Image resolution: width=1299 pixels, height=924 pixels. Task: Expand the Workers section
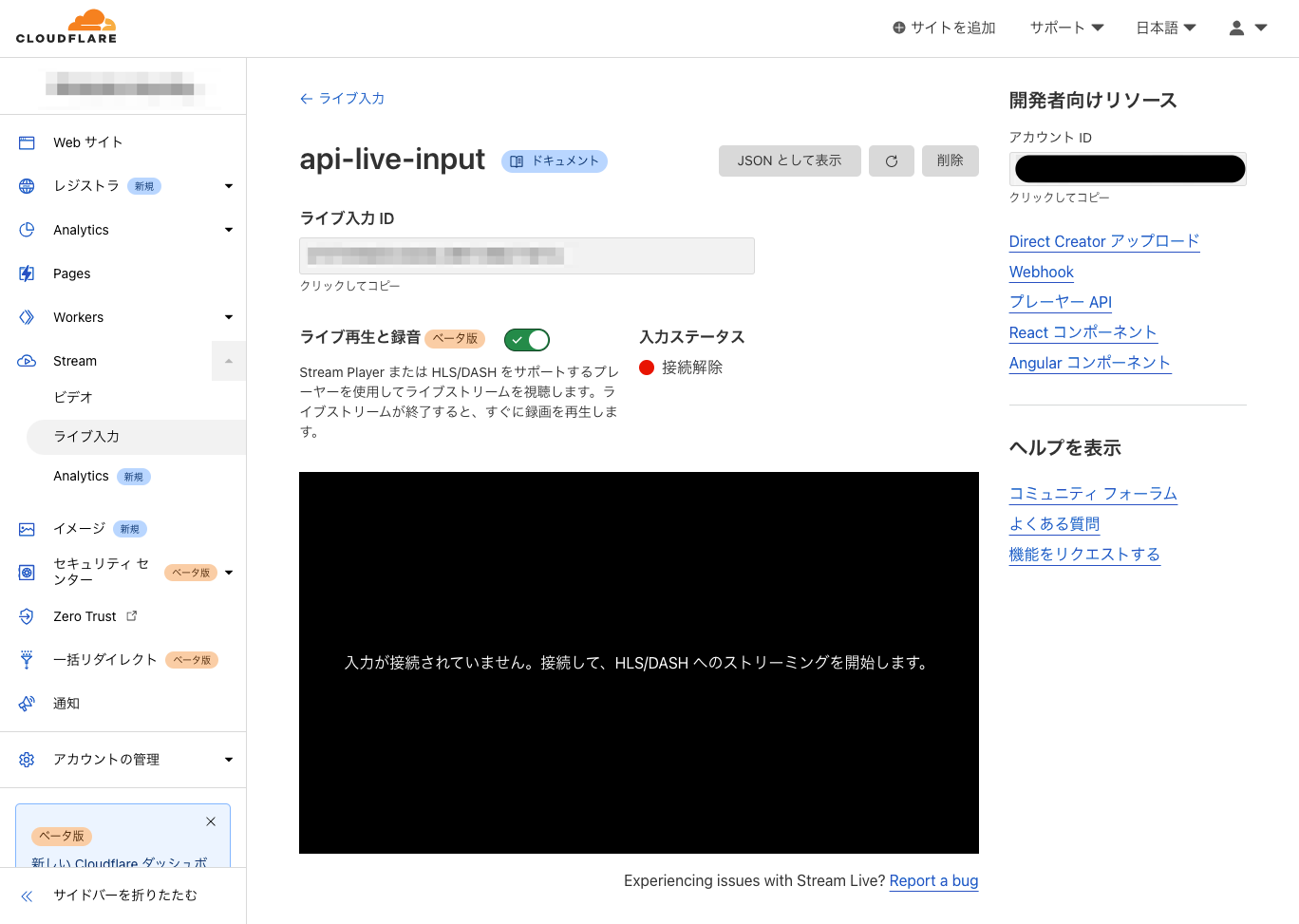[228, 316]
